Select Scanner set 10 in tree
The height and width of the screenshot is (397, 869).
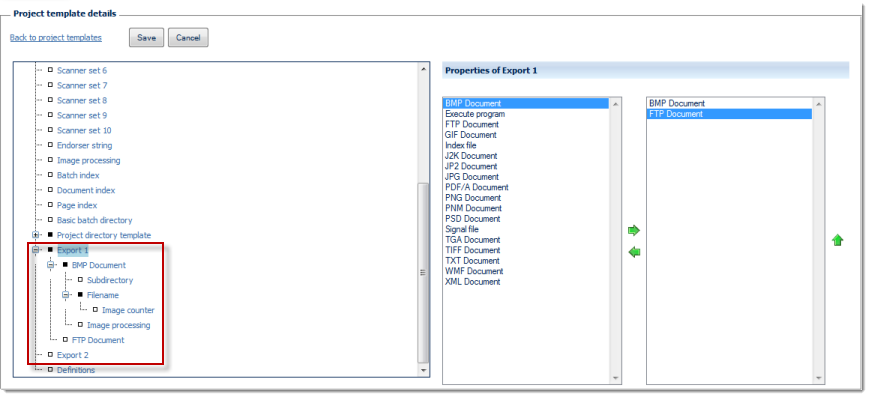[84, 130]
